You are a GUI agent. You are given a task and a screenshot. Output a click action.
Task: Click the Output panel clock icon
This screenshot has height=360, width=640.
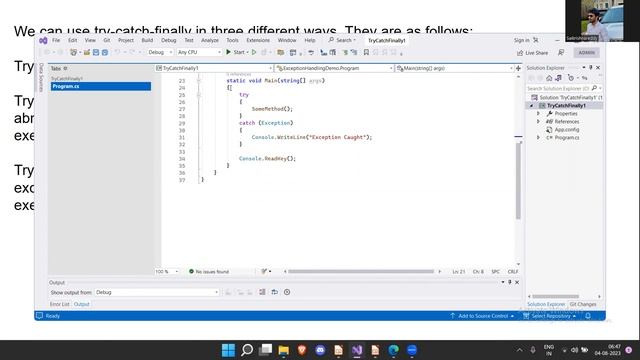[287, 292]
